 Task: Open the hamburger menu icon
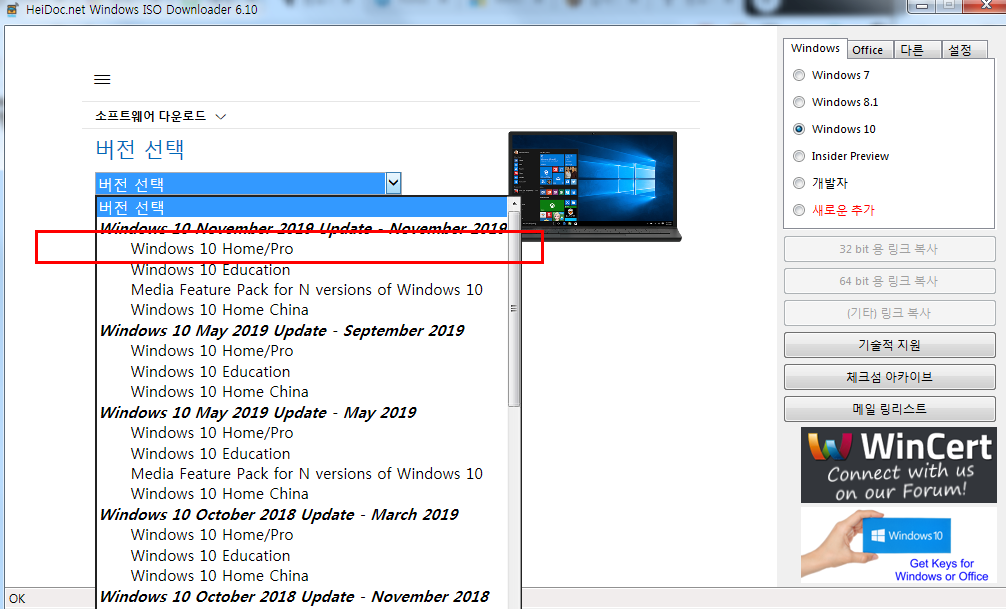click(102, 80)
